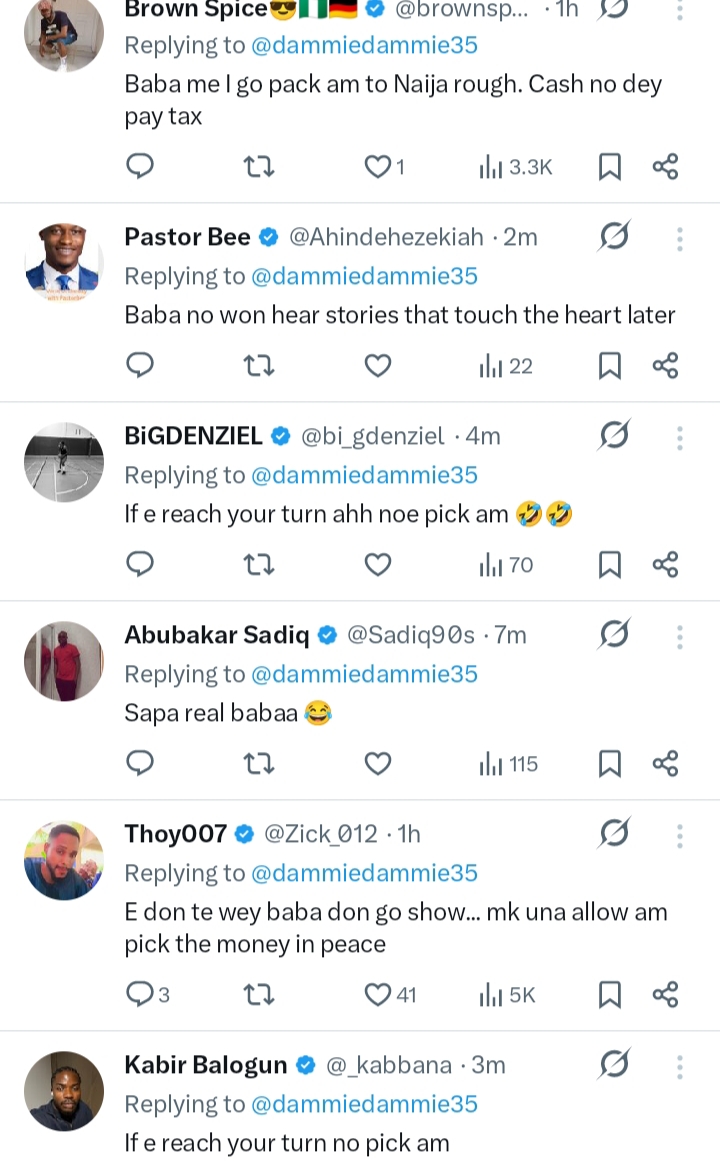720x1161 pixels.
Task: Share Abubakar Sadiq's tweet
Action: point(666,764)
